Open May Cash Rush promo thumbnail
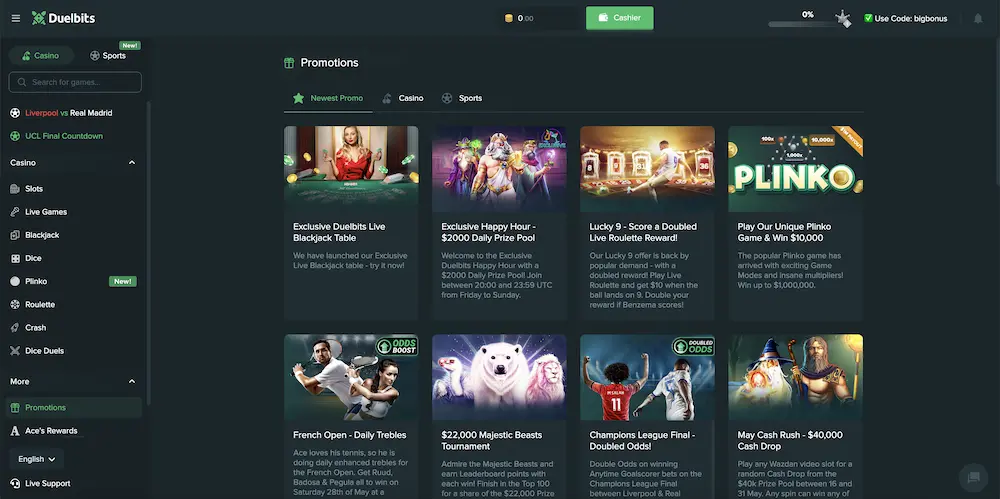Viewport: 1000px width, 499px height. (796, 377)
